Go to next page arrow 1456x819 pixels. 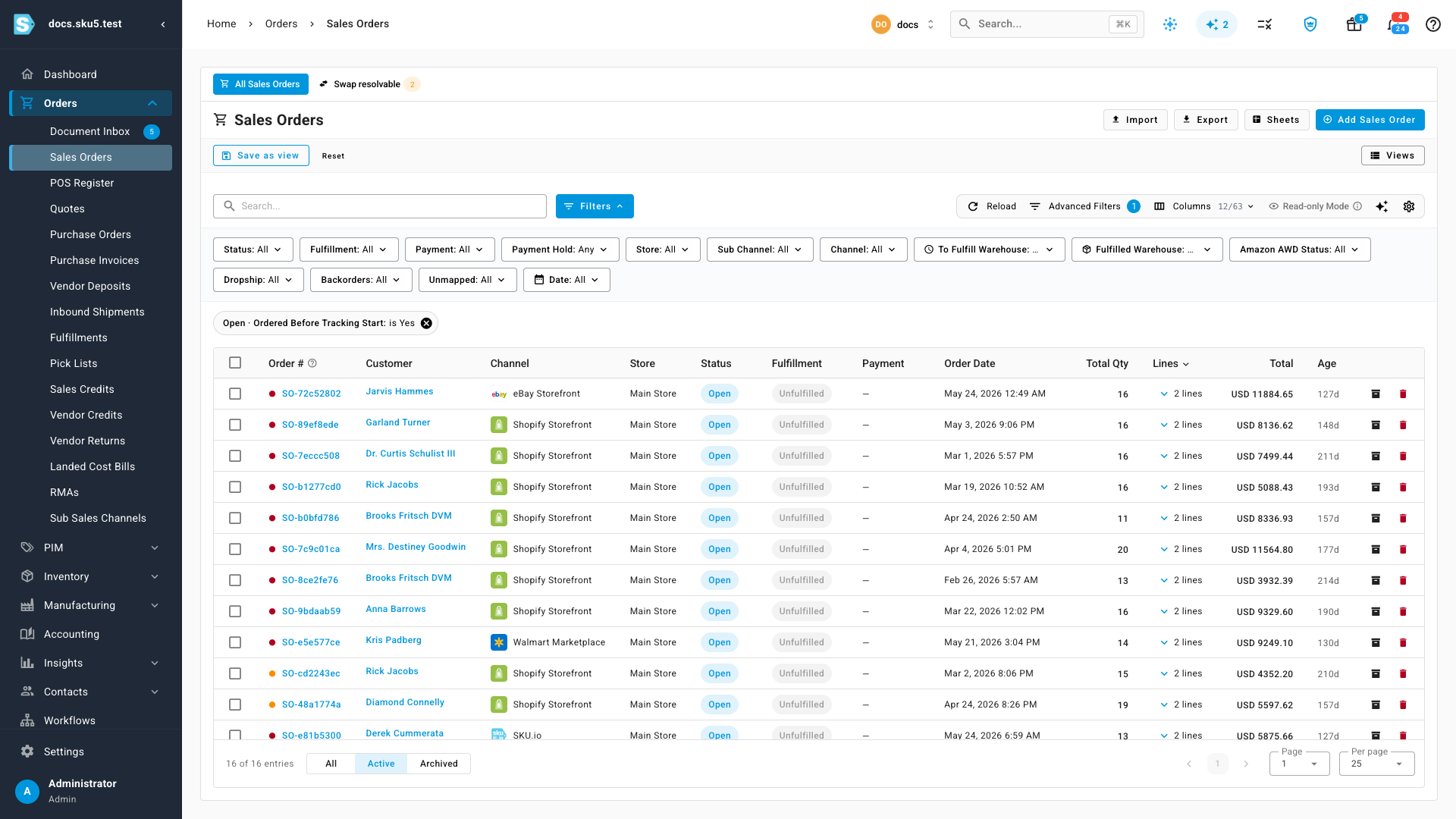pos(1246,764)
